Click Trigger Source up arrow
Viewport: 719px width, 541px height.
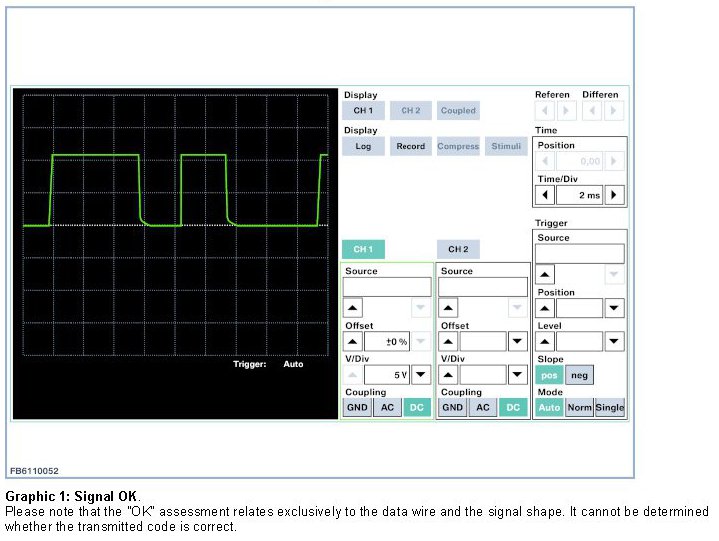tap(546, 274)
